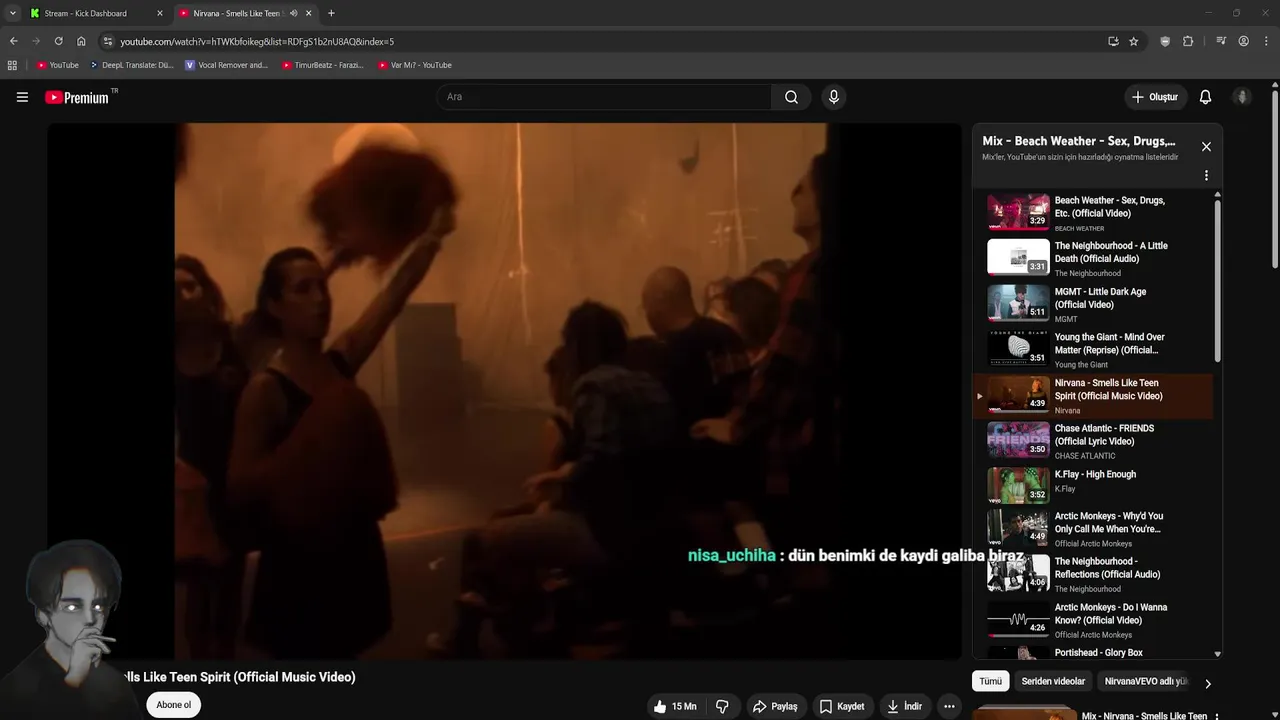Click the address bar URL
The height and width of the screenshot is (720, 1280).
click(x=257, y=41)
